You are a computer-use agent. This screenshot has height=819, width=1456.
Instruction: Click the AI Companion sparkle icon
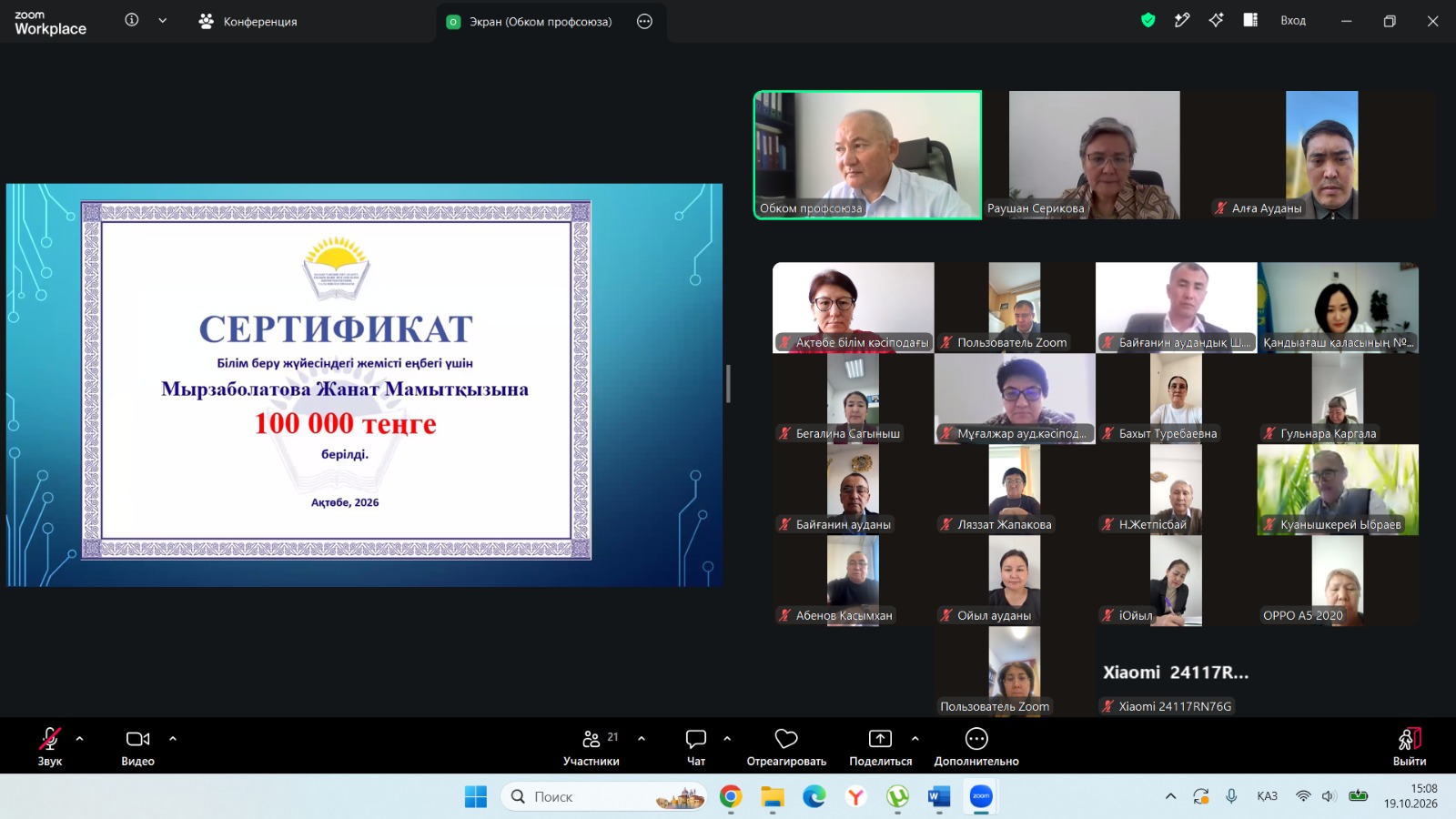1217,20
